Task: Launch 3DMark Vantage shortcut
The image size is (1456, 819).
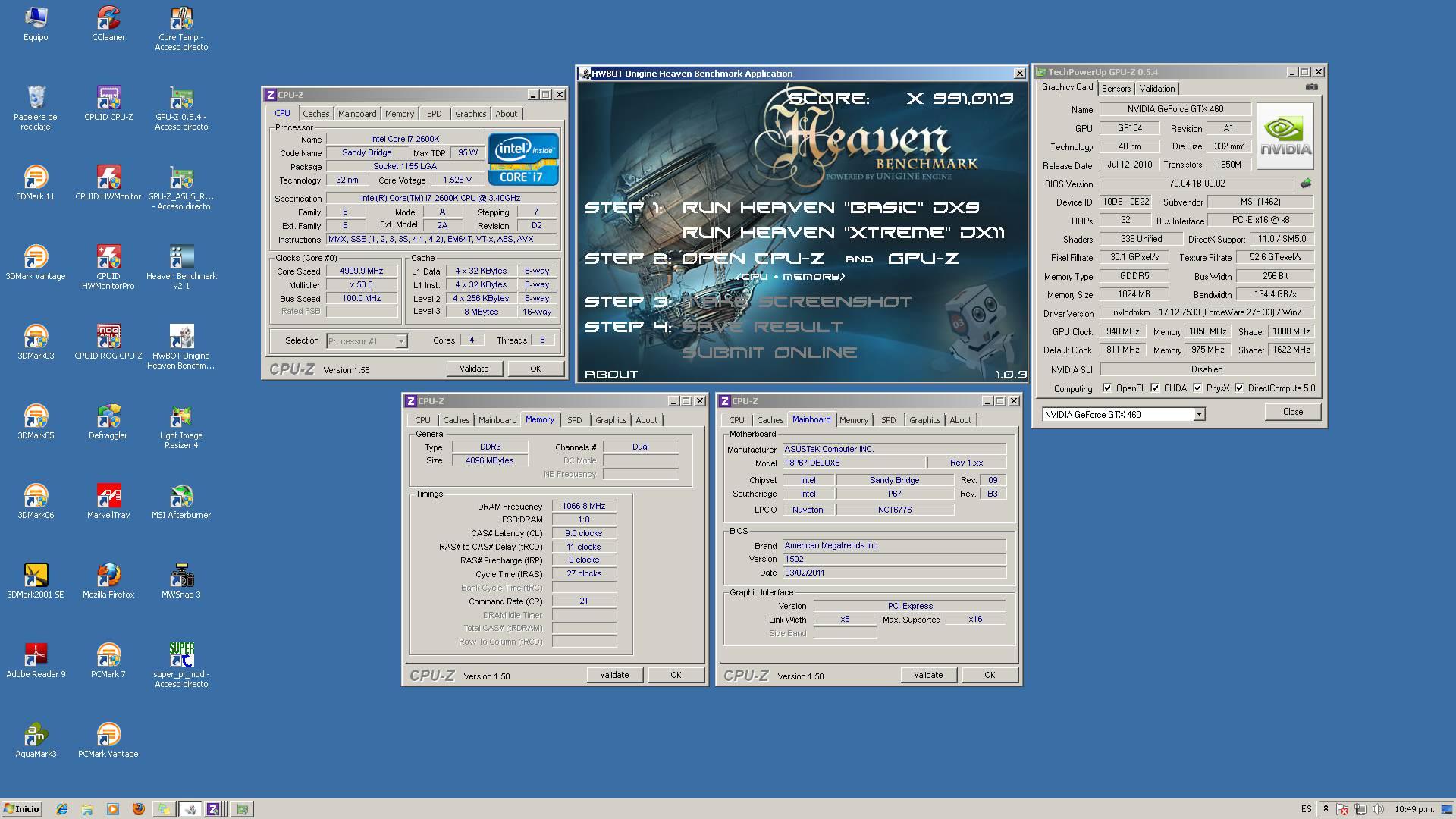Action: point(36,262)
